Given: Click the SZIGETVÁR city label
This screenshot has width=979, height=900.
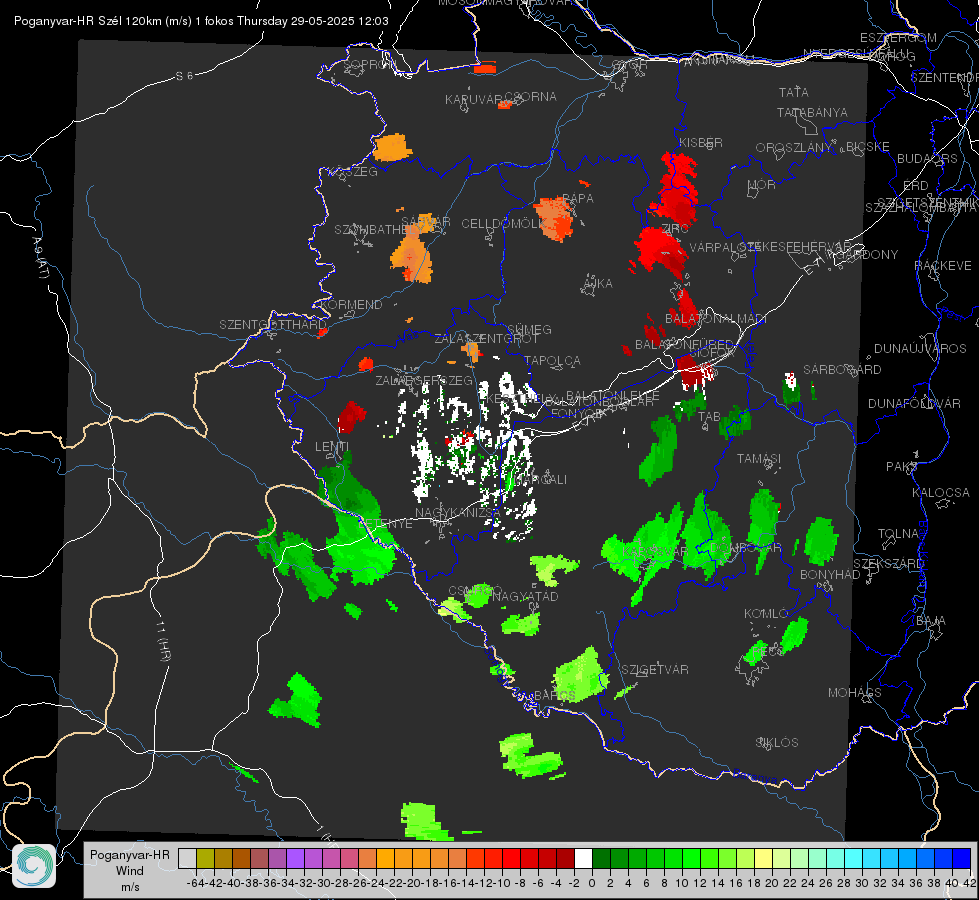Looking at the screenshot, I should pos(655,670).
